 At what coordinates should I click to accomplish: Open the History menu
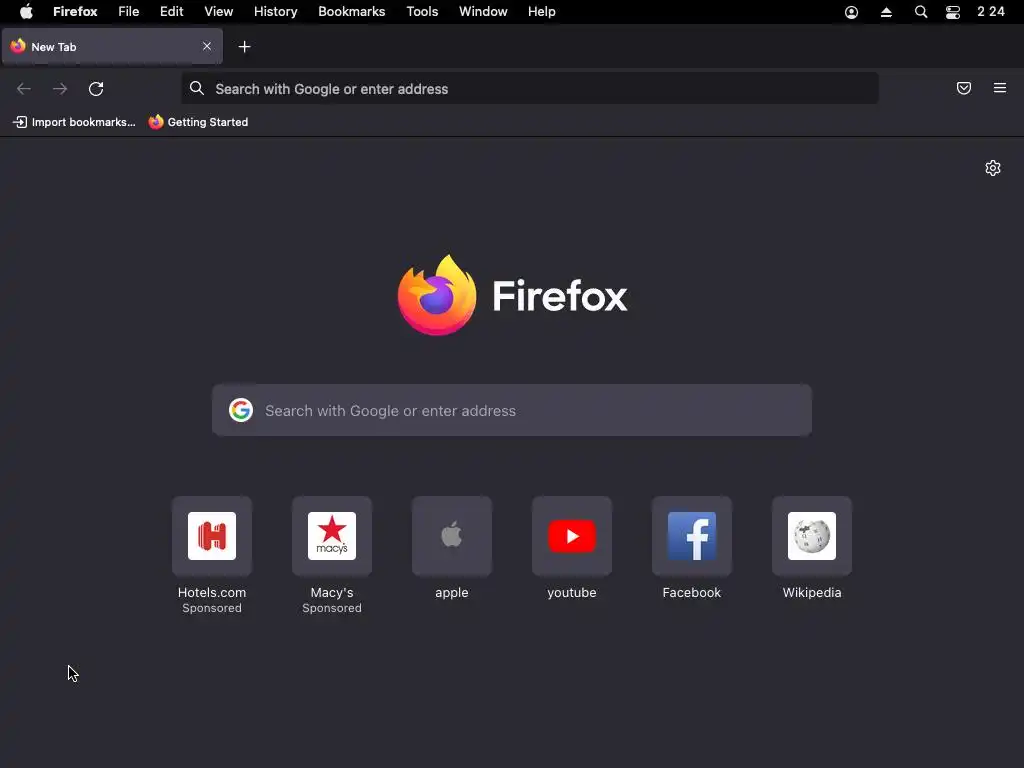(276, 12)
